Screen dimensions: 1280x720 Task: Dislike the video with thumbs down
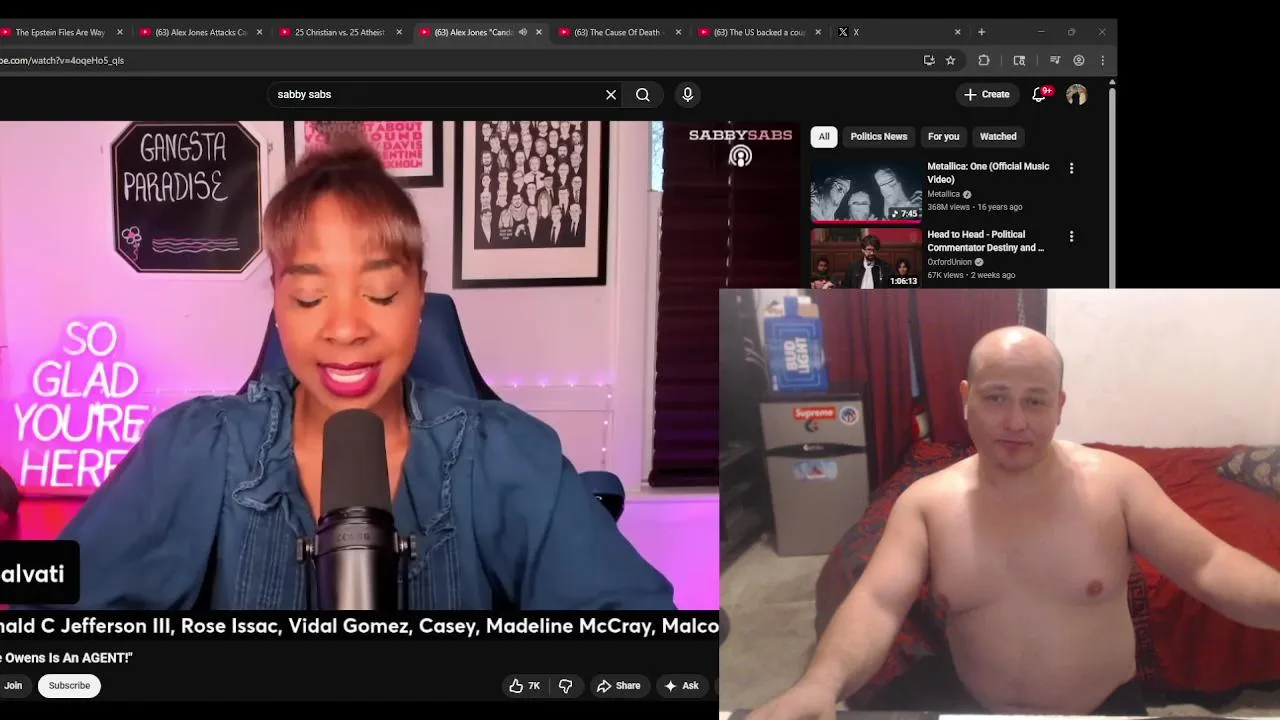[565, 685]
